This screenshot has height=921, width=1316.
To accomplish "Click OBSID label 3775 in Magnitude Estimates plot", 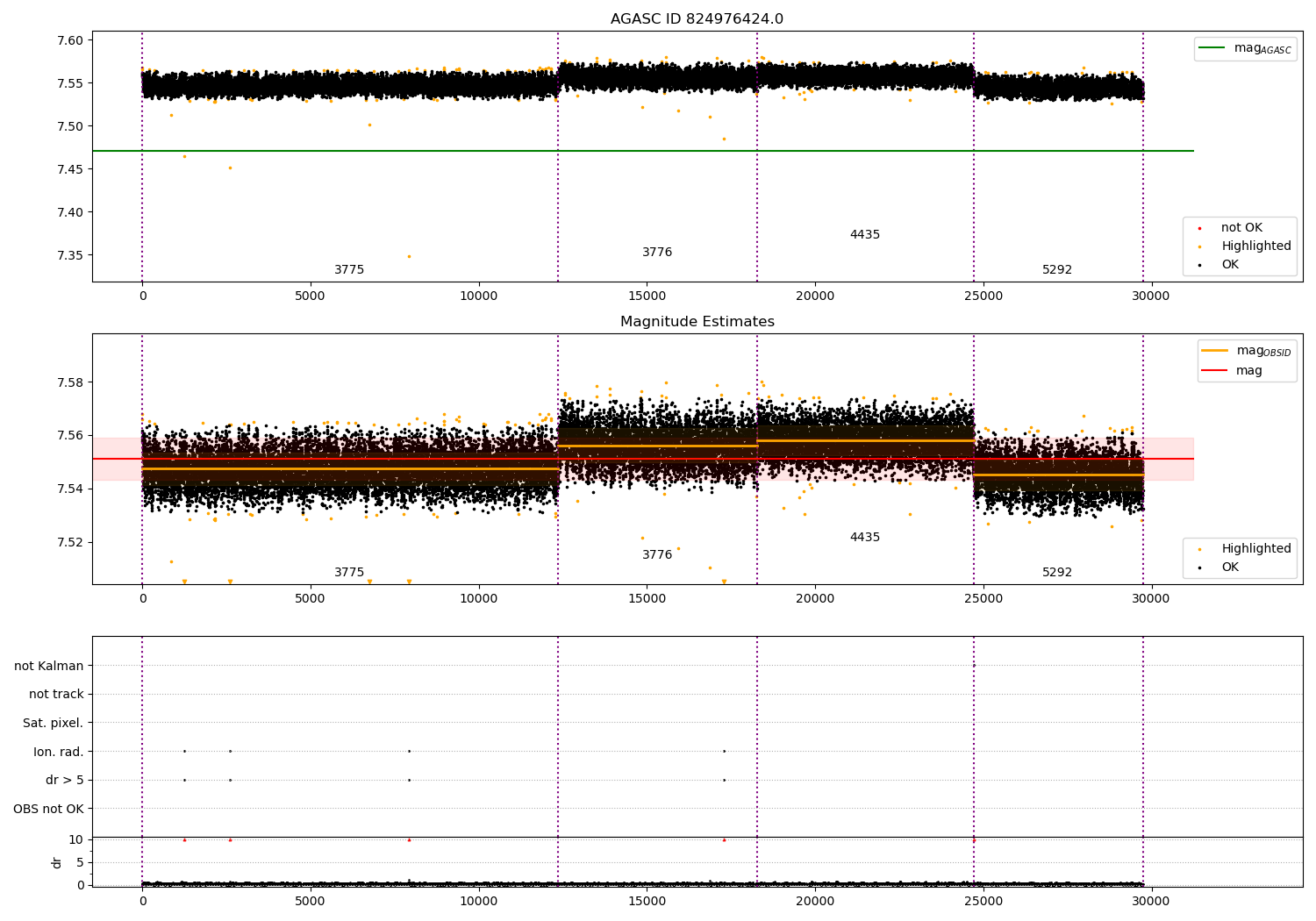I will pyautogui.click(x=349, y=573).
